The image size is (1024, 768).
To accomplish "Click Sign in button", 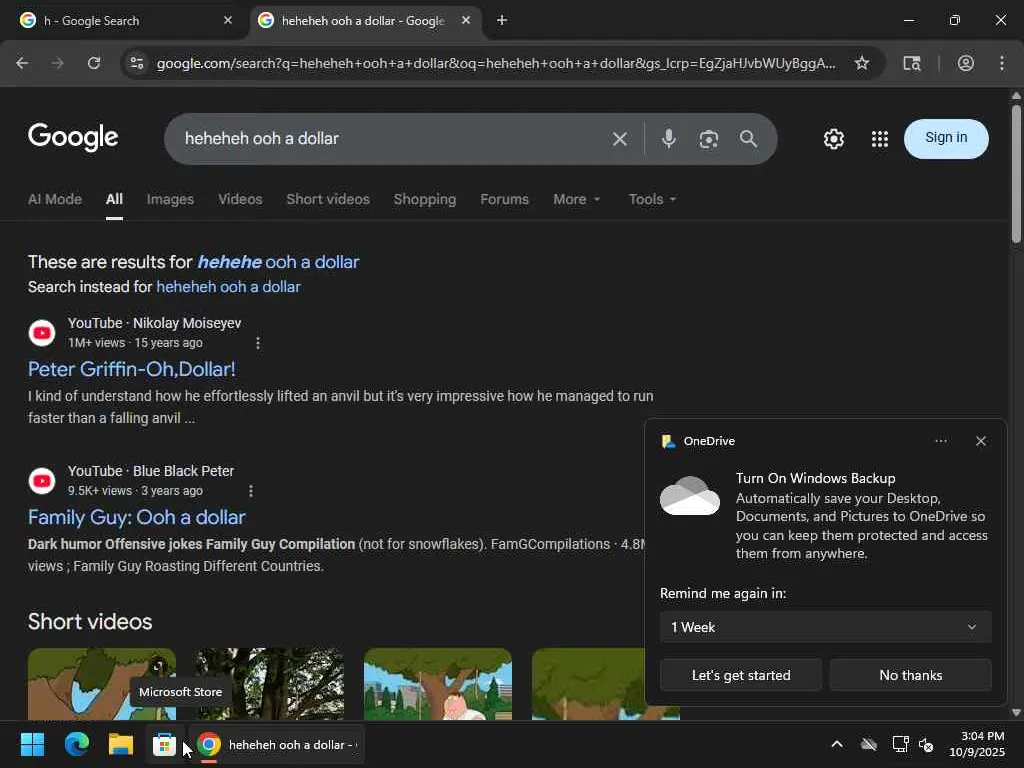I will click(x=946, y=138).
